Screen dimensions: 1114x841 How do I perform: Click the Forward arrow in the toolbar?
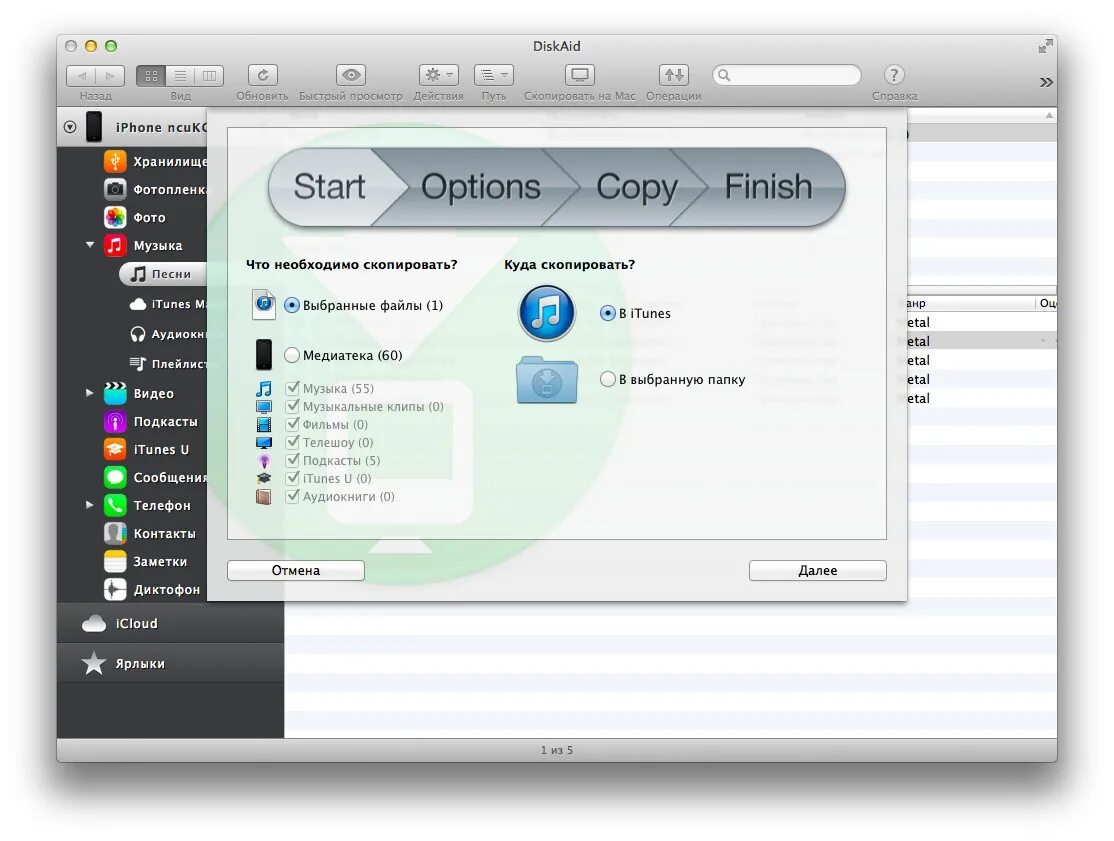110,75
